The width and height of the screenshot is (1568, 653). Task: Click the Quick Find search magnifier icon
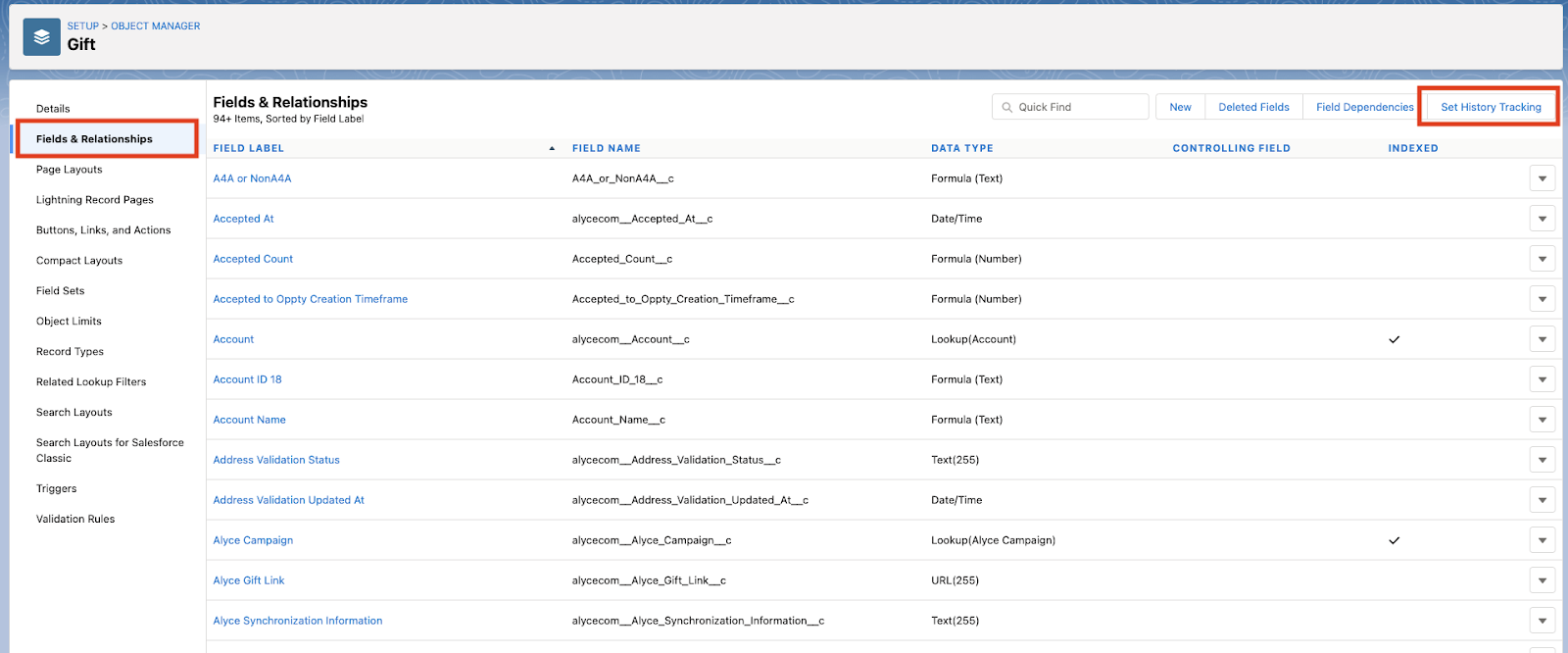[x=1006, y=107]
